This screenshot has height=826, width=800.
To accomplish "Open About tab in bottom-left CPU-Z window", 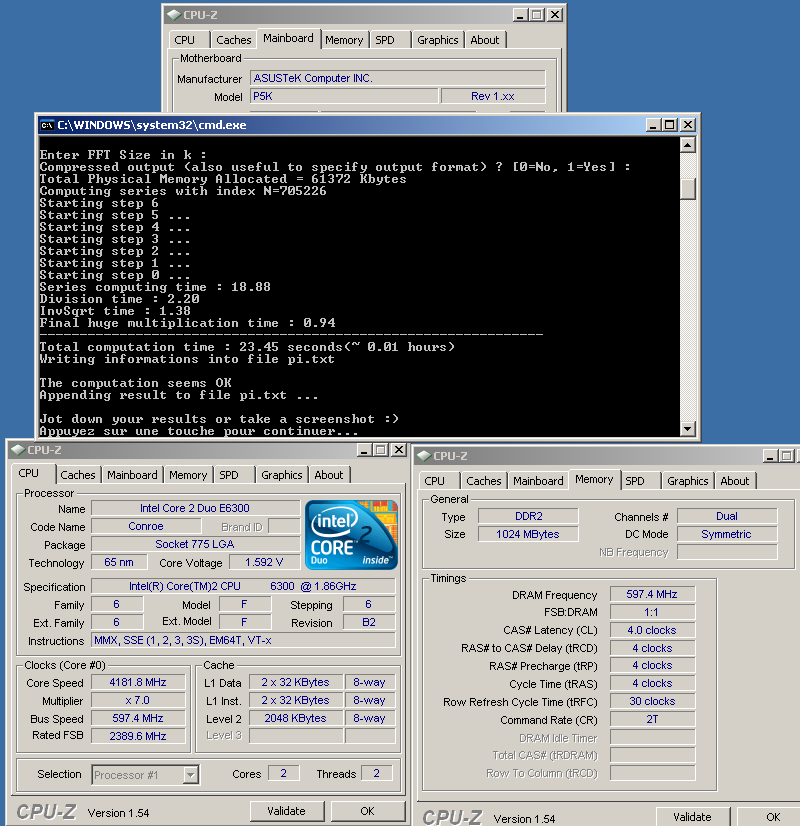I will coord(329,475).
